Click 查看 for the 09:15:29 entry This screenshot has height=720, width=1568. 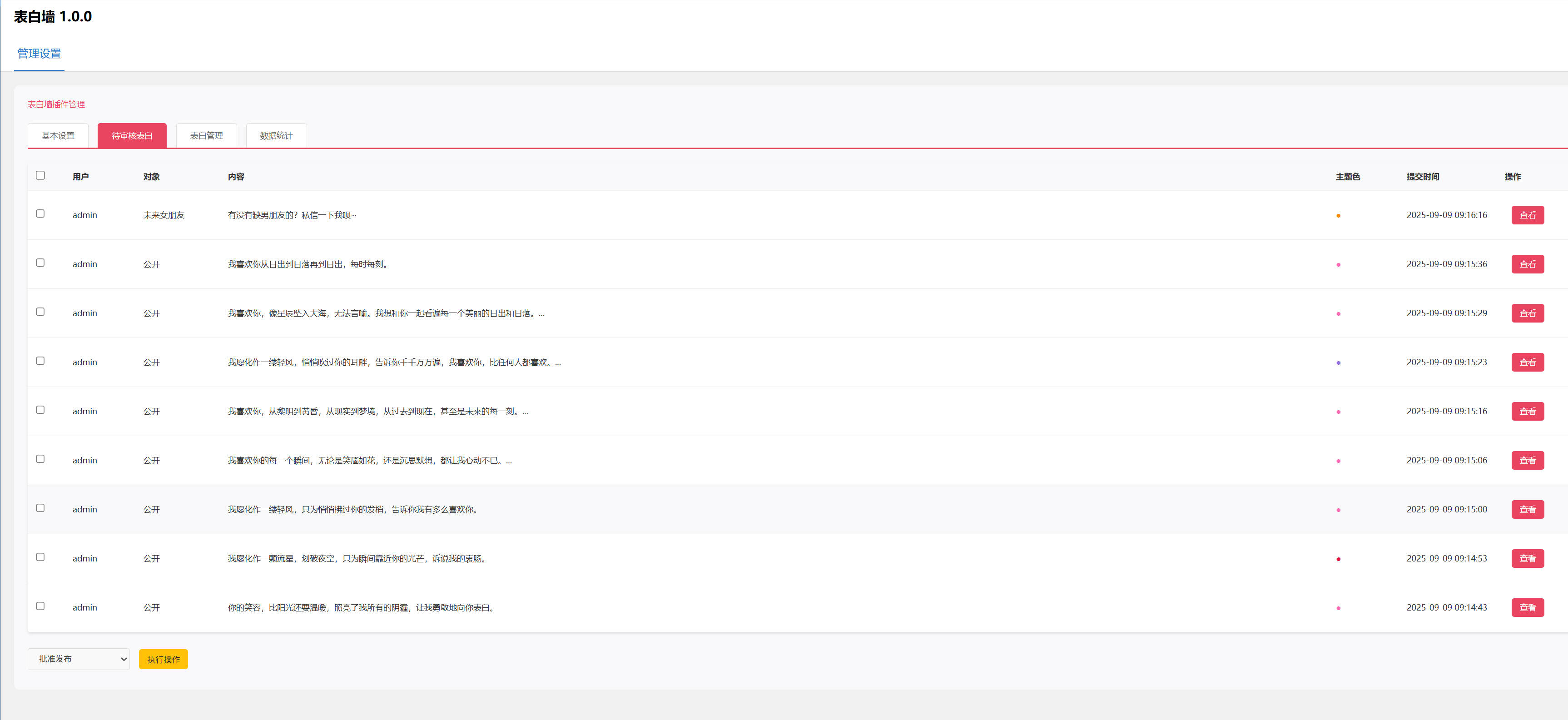click(1527, 313)
